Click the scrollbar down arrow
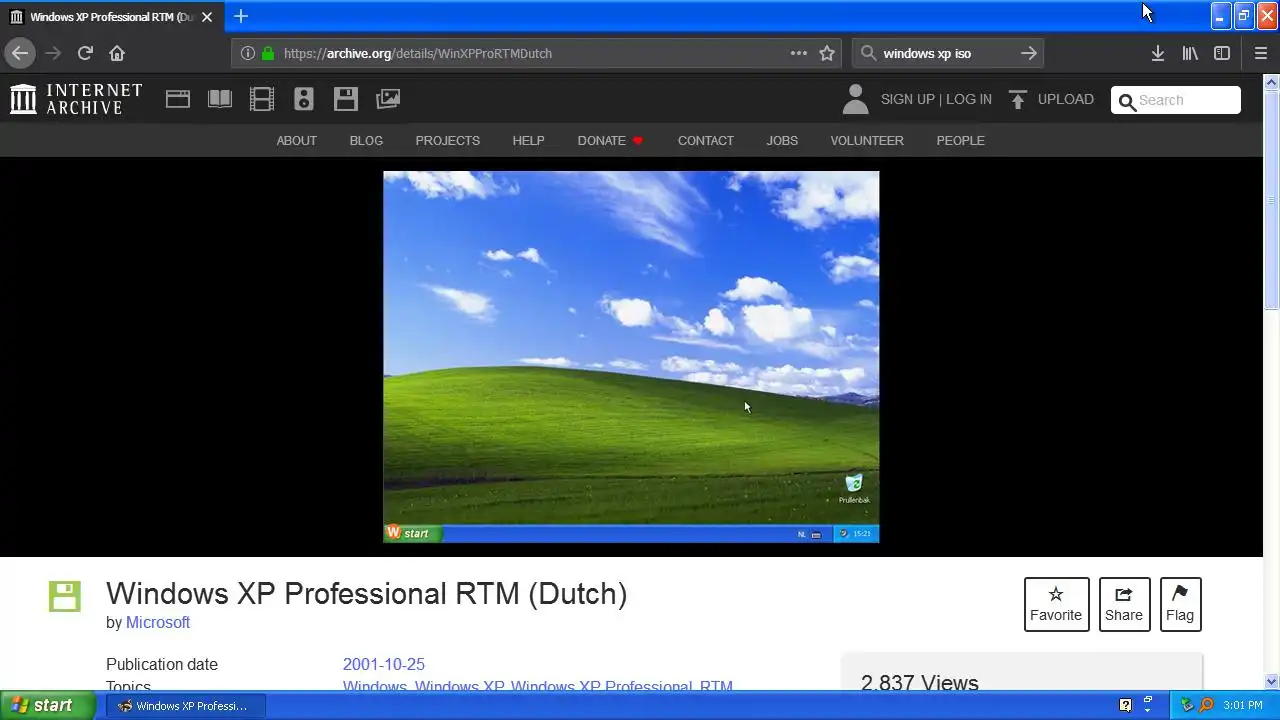This screenshot has width=1280, height=720. tap(1272, 682)
